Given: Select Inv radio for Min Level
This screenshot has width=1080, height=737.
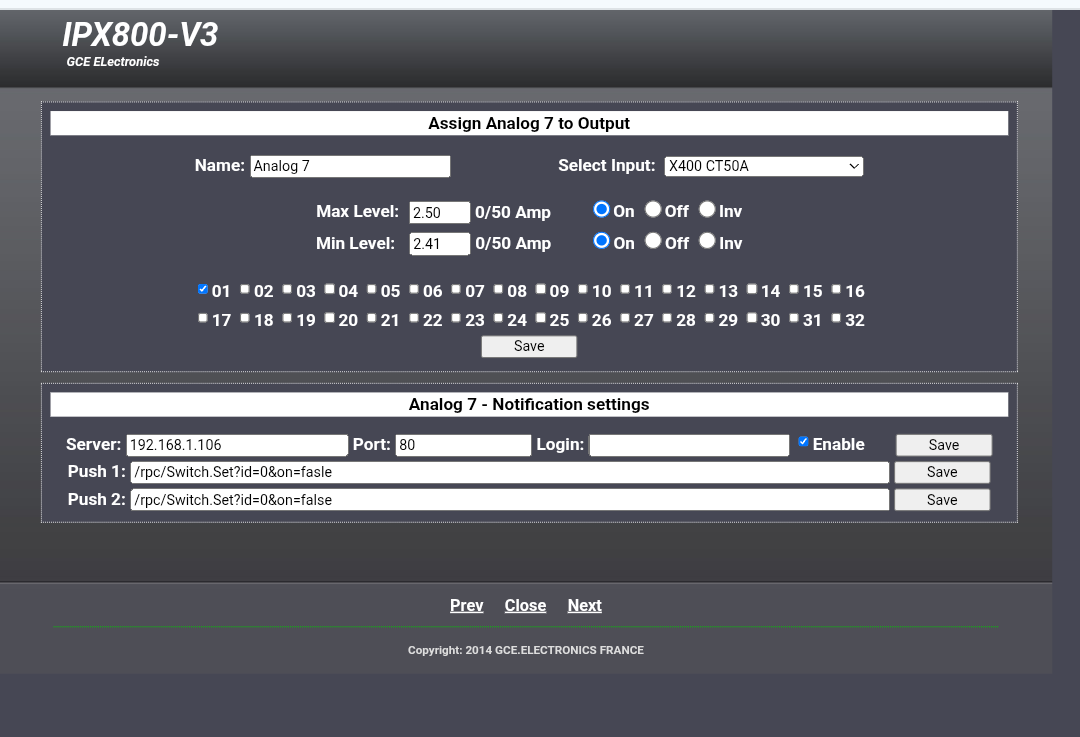Looking at the screenshot, I should (x=707, y=240).
